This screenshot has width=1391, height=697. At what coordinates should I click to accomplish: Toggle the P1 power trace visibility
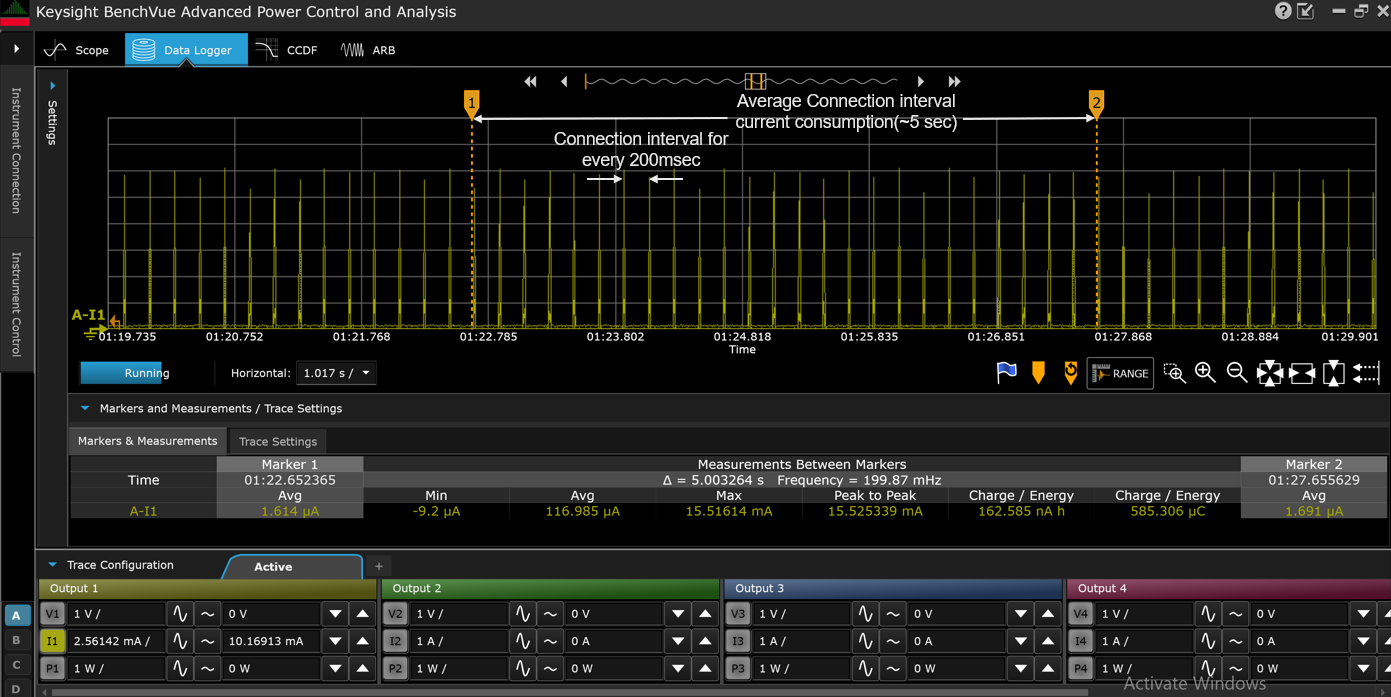tap(52, 668)
